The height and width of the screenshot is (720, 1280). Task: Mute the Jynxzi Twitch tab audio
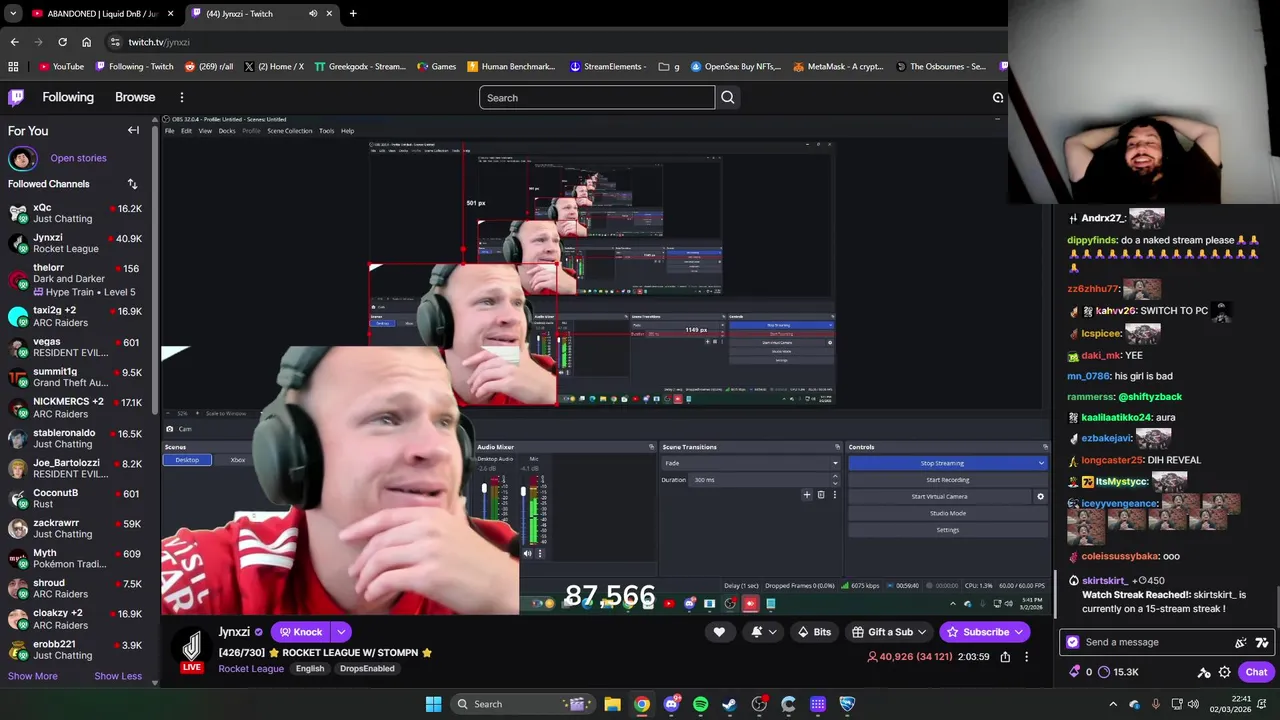point(313,14)
